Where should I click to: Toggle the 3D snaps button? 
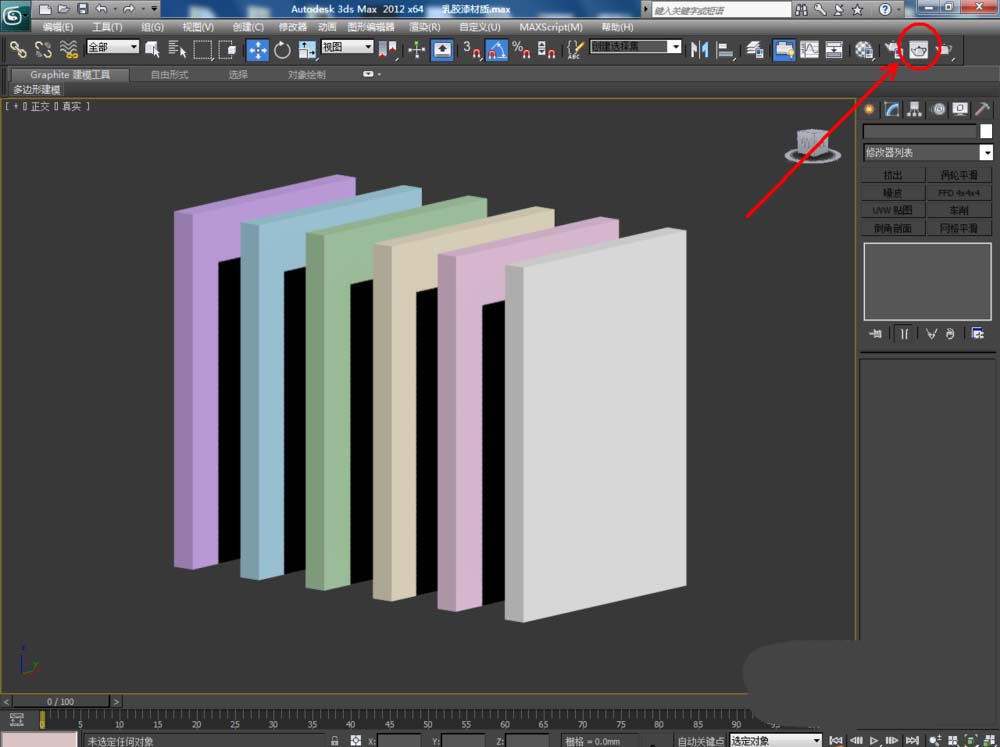[x=472, y=49]
